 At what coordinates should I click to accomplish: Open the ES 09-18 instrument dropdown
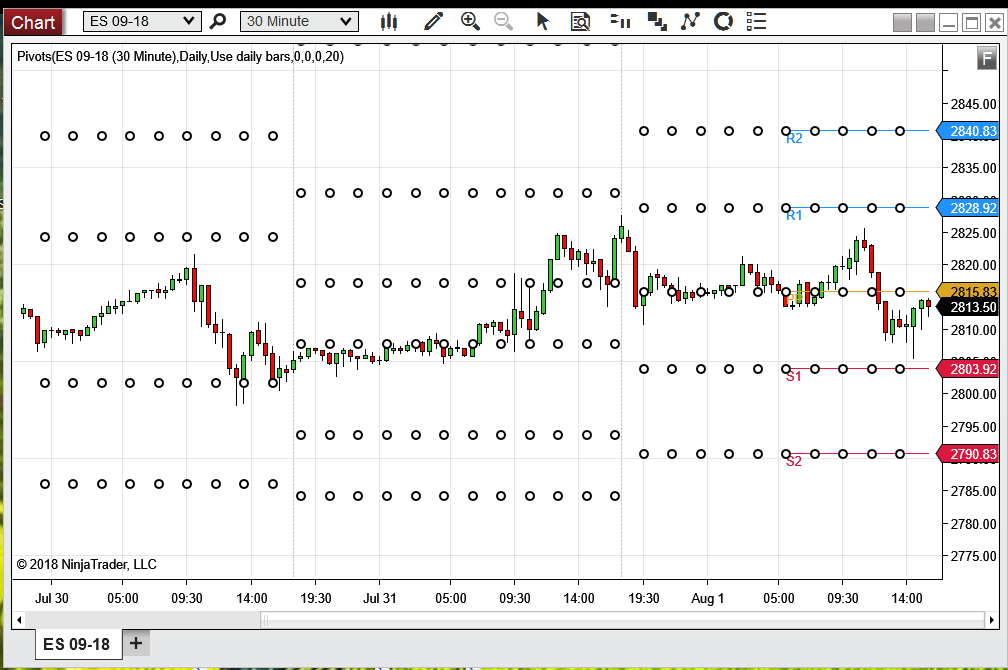[x=142, y=21]
